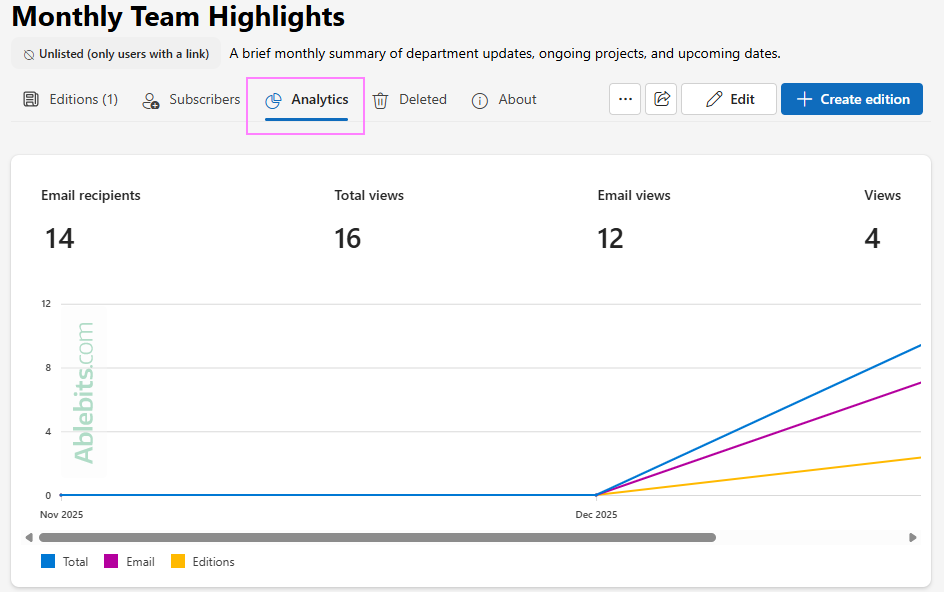Open the About tab
Image resolution: width=944 pixels, height=592 pixels.
504,99
